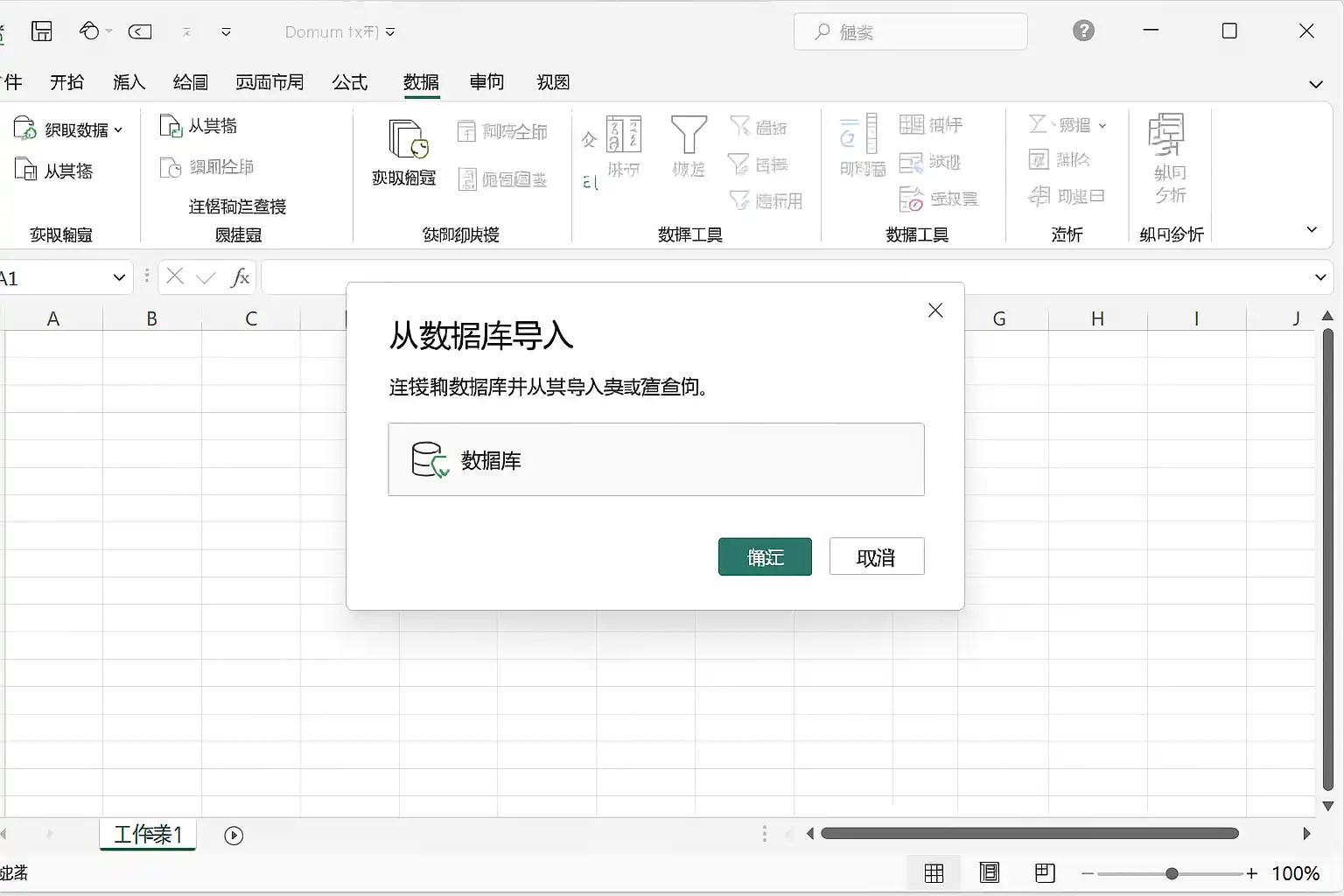Click the 取消 cancel button
This screenshot has width=1344, height=896.
point(877,556)
